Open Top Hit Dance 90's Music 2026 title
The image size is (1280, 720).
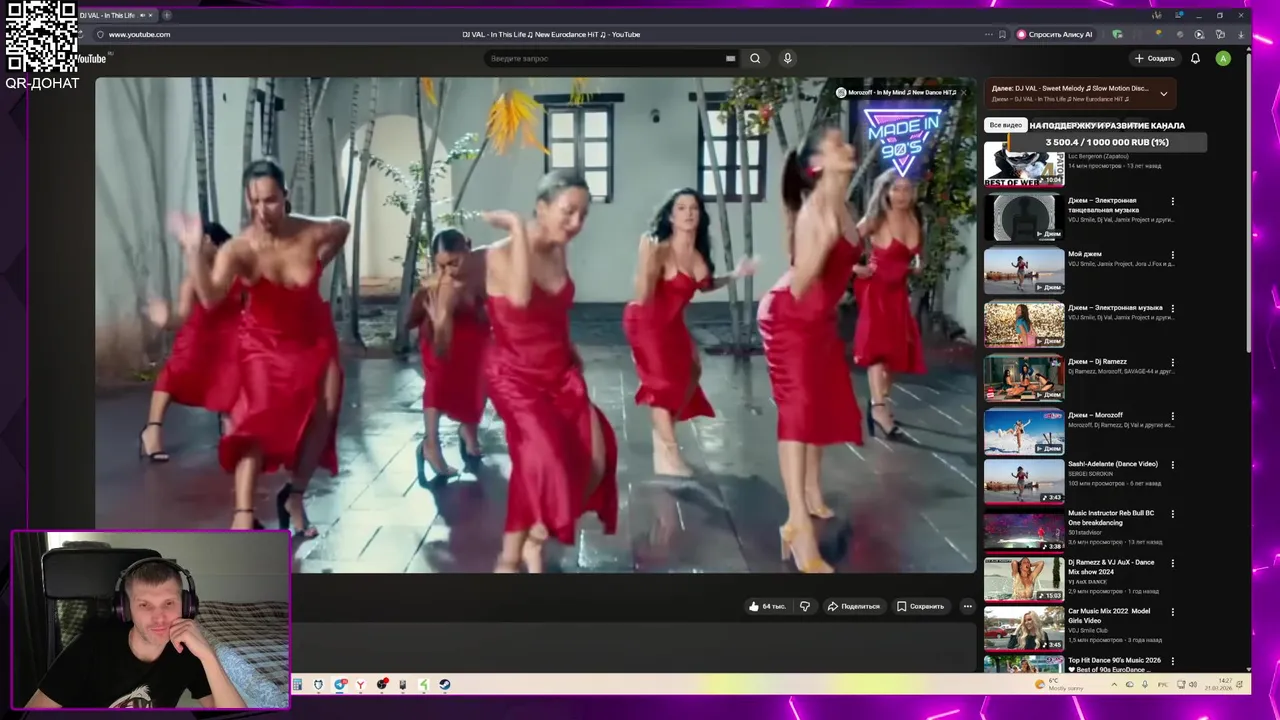(x=1114, y=665)
